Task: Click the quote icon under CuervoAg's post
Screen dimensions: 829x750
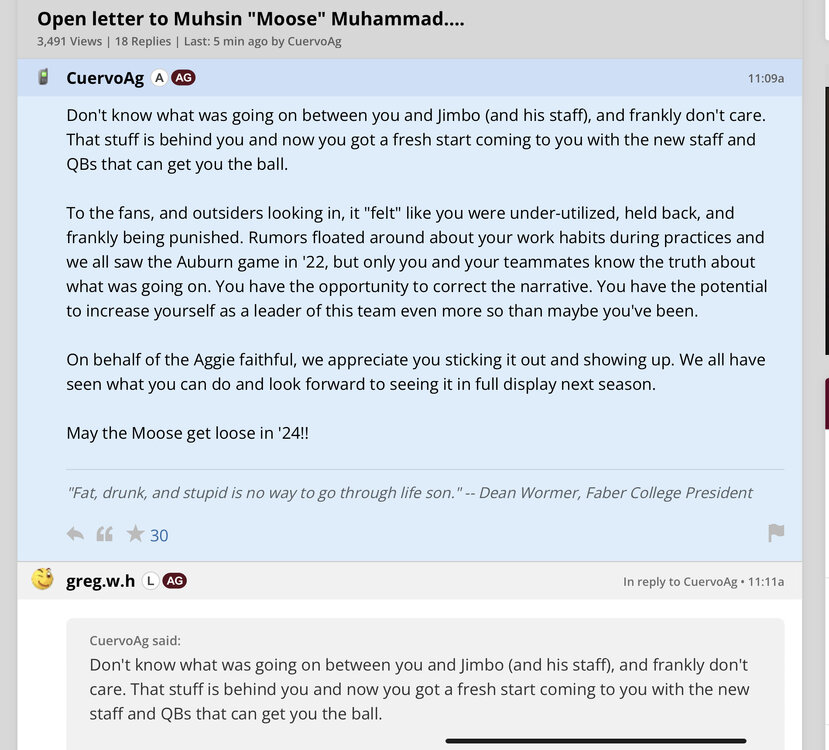Action: point(104,534)
